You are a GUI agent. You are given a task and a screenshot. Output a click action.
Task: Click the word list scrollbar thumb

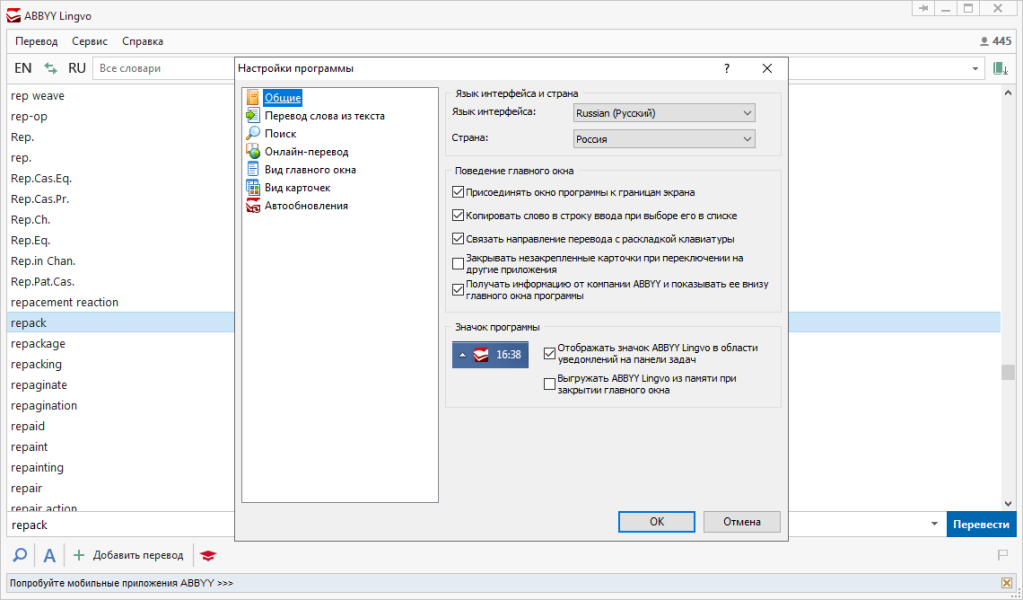tap(1008, 372)
